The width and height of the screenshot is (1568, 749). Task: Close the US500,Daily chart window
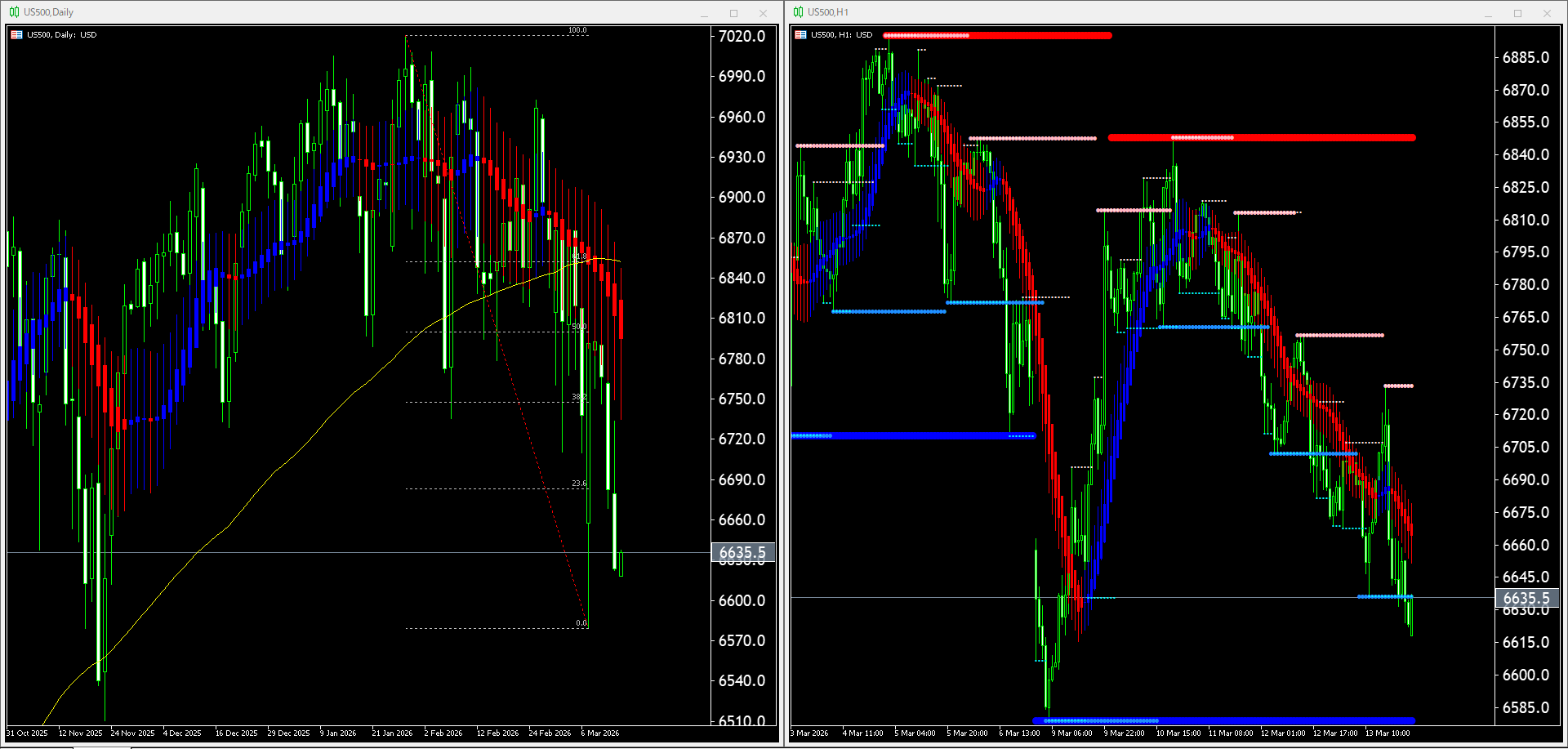763,13
